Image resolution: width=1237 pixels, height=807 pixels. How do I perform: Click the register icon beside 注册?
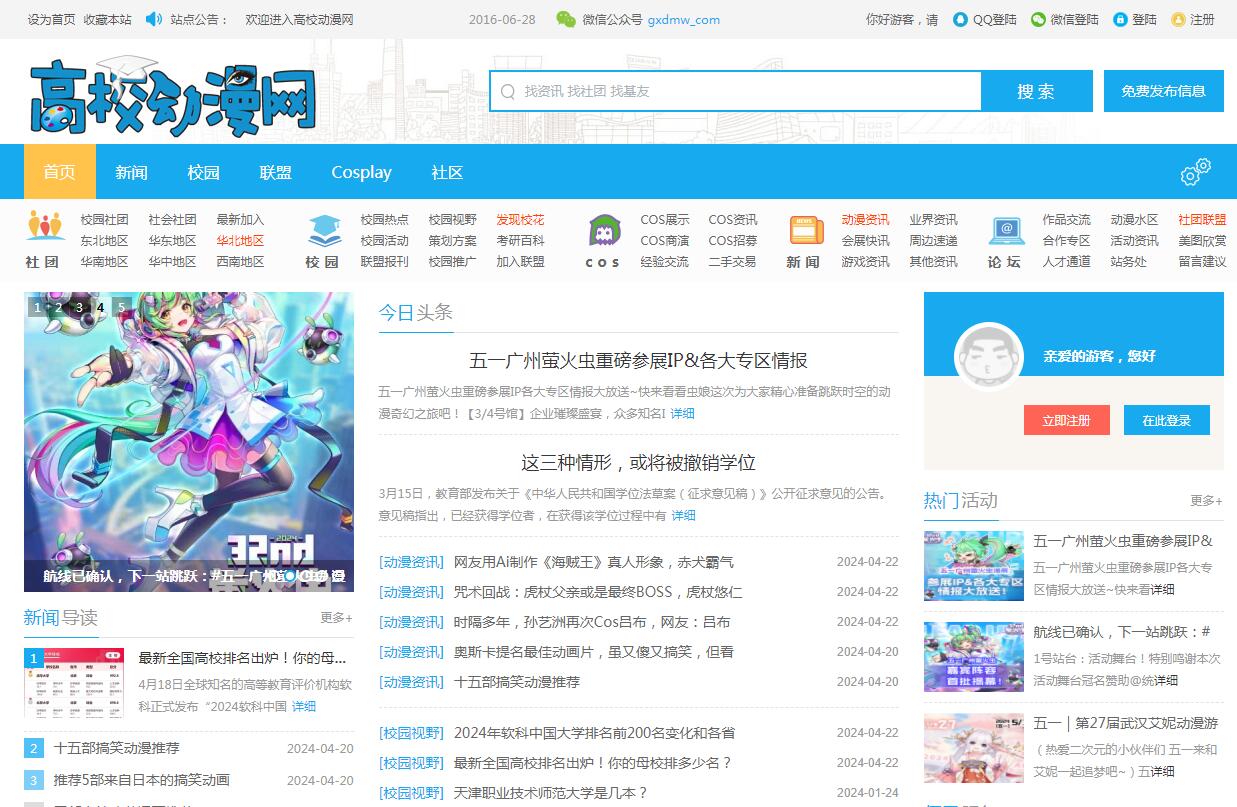click(1178, 19)
